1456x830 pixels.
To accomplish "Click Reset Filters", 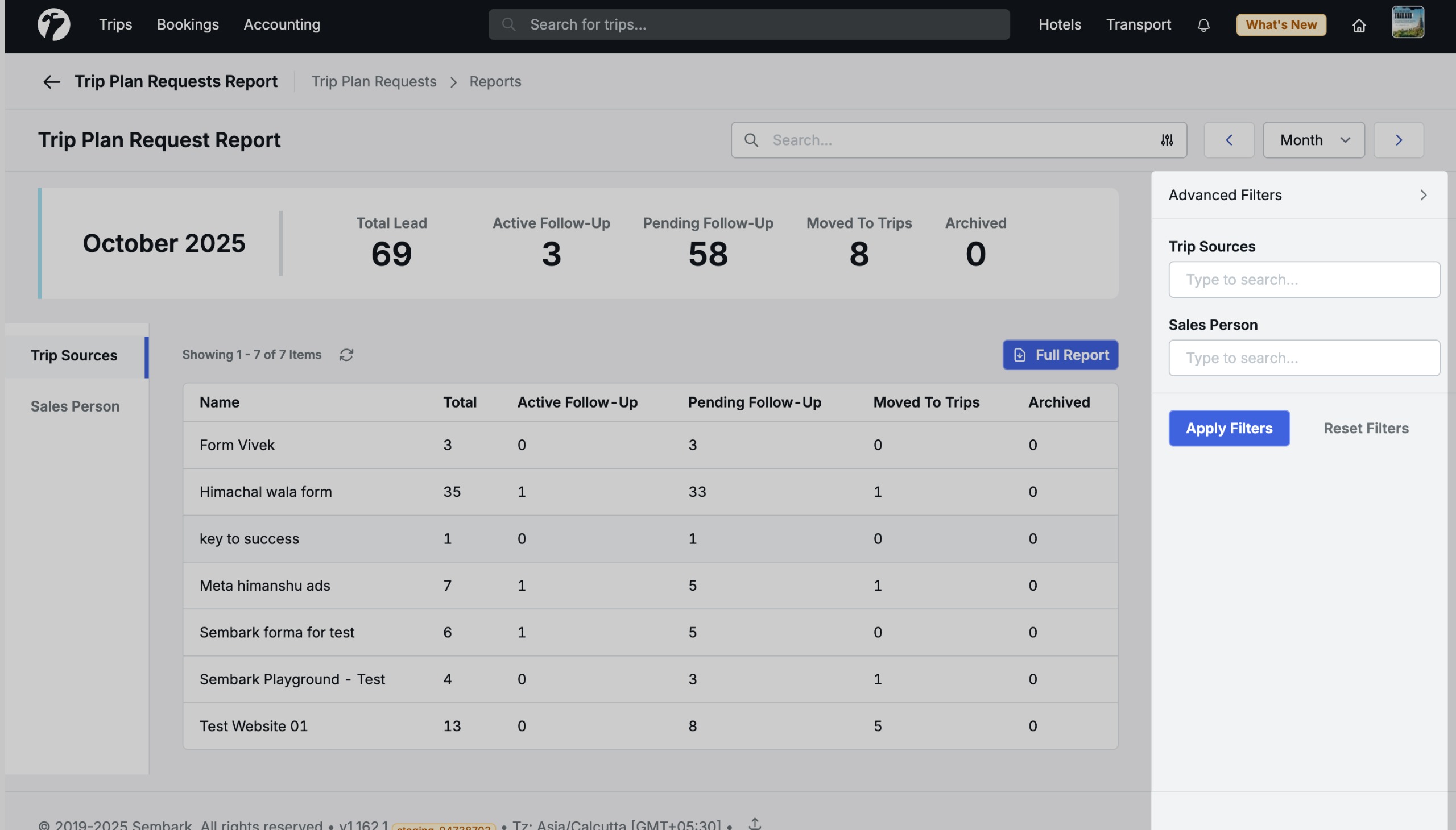I will click(x=1366, y=428).
